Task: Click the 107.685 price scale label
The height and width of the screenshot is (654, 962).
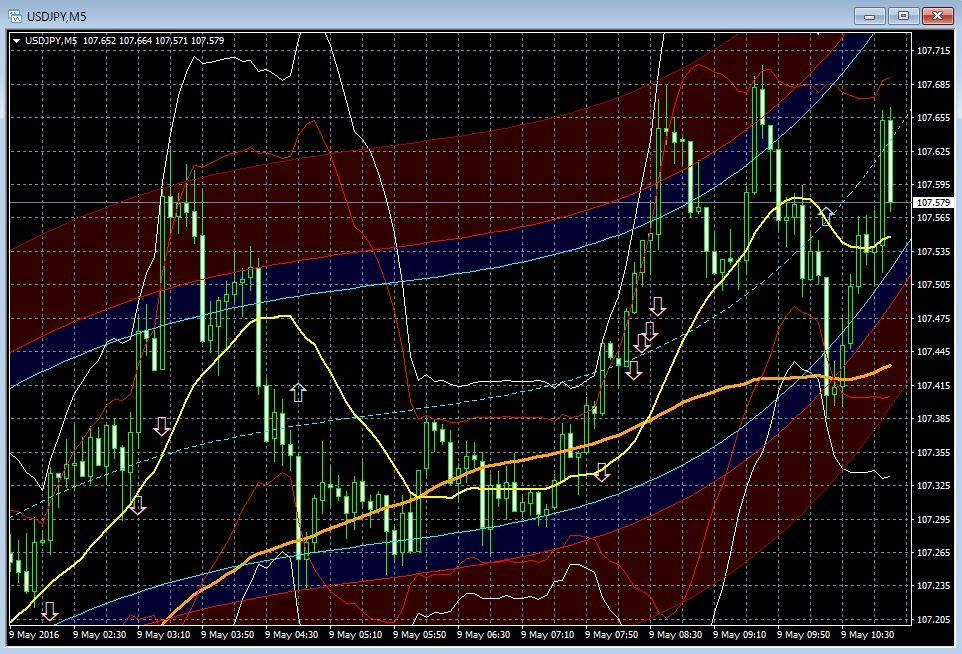Action: (933, 84)
